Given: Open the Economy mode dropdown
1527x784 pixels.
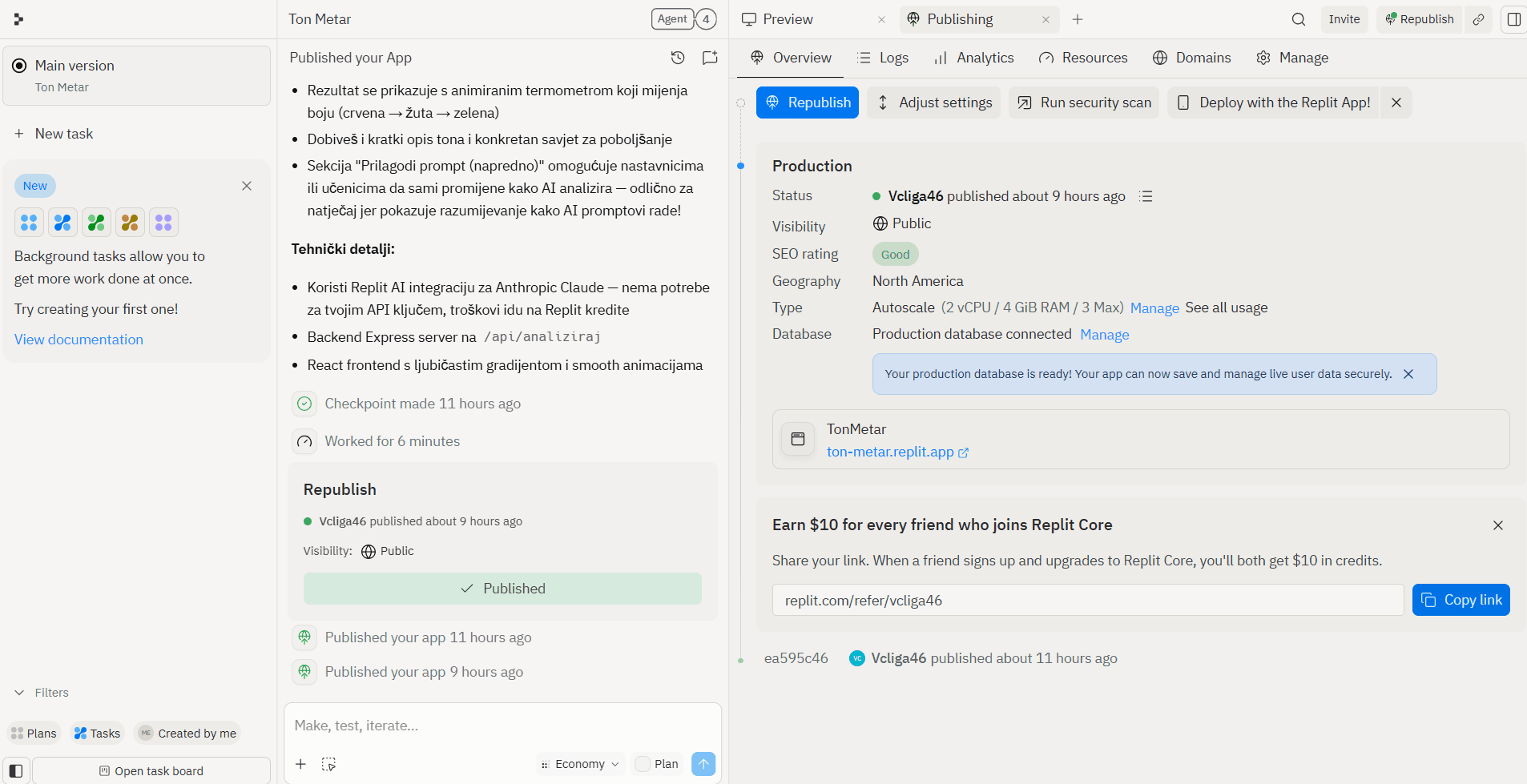Looking at the screenshot, I should click(x=580, y=764).
